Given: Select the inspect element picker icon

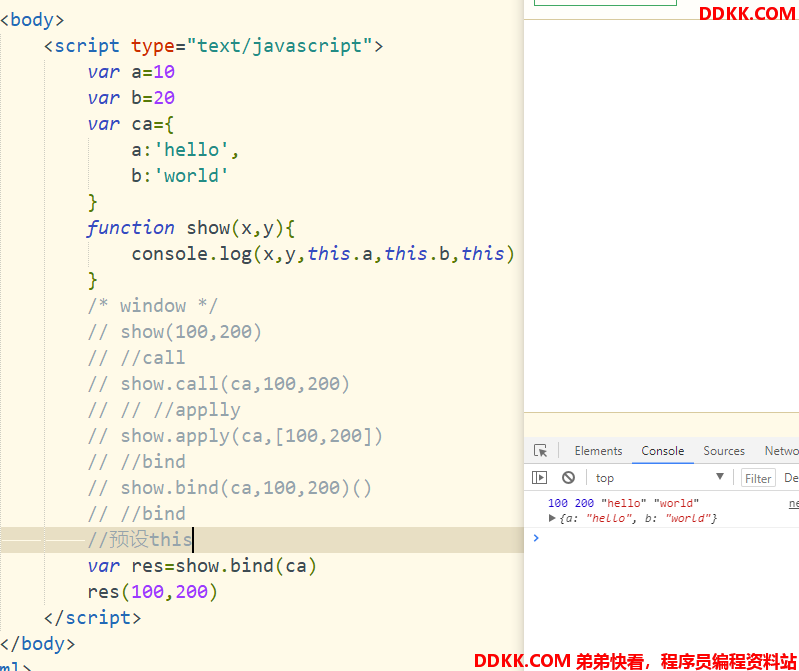Looking at the screenshot, I should [x=540, y=451].
